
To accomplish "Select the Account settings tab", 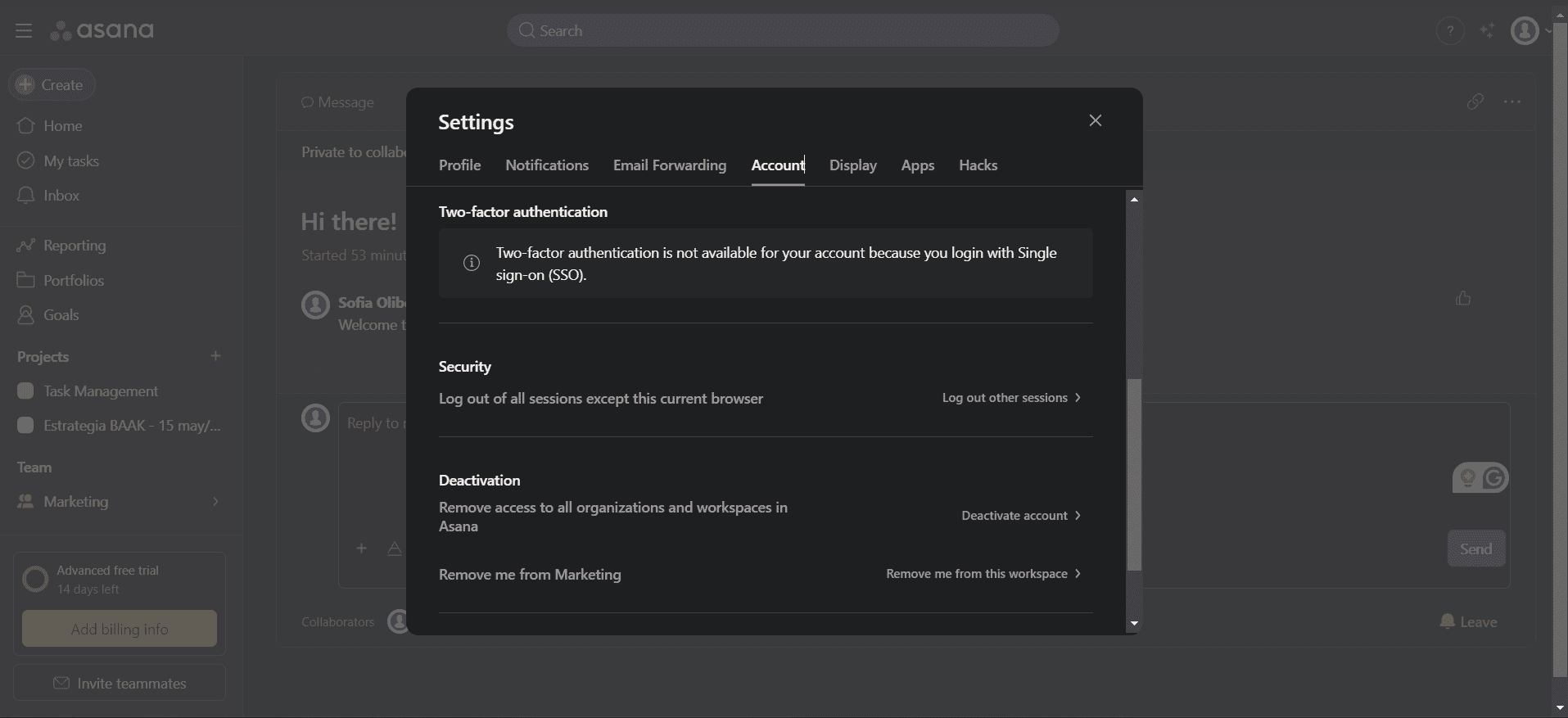I will coord(778,165).
